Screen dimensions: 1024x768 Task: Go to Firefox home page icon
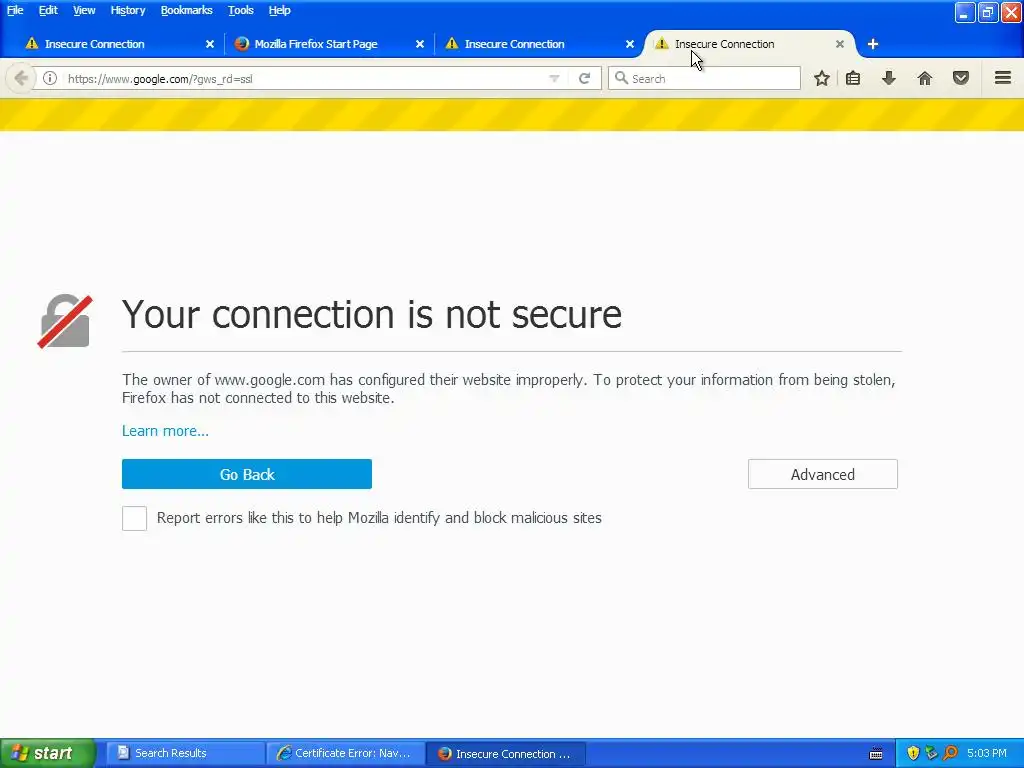(925, 78)
